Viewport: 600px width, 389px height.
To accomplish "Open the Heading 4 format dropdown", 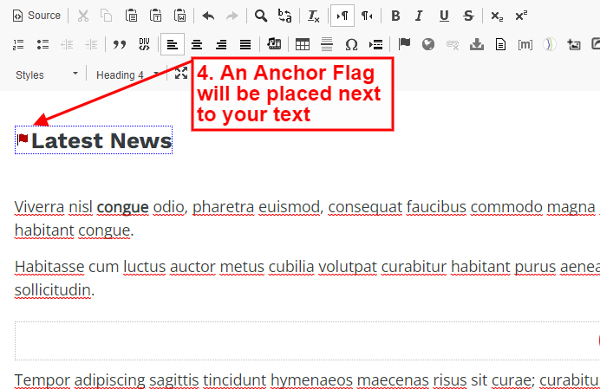I will click(127, 75).
